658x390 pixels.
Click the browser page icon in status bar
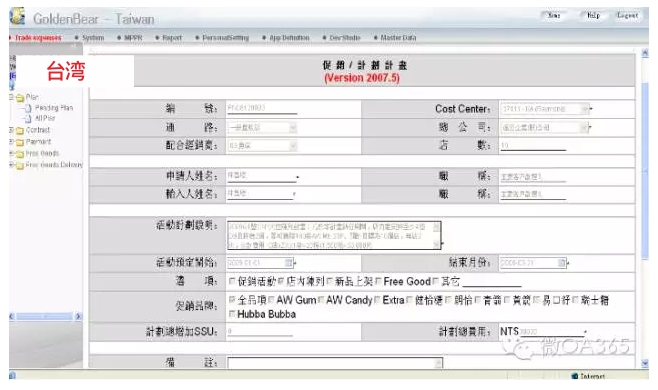[x=12, y=375]
